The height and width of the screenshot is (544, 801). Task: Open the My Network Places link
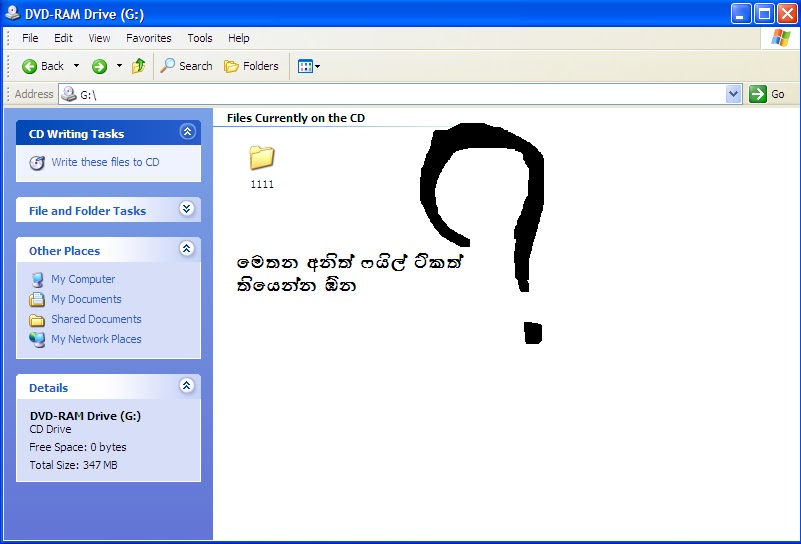pyautogui.click(x=96, y=339)
